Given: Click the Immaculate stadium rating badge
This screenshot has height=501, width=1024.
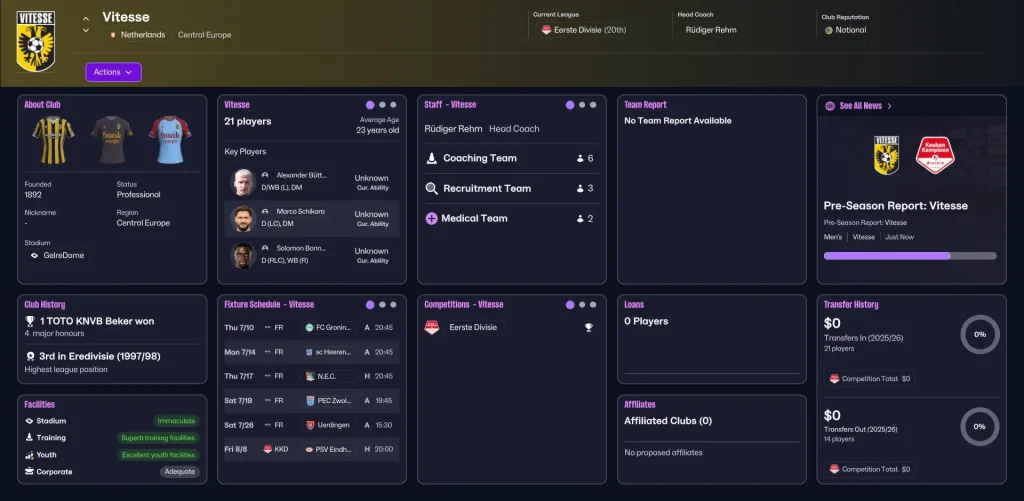Looking at the screenshot, I should pos(176,421).
